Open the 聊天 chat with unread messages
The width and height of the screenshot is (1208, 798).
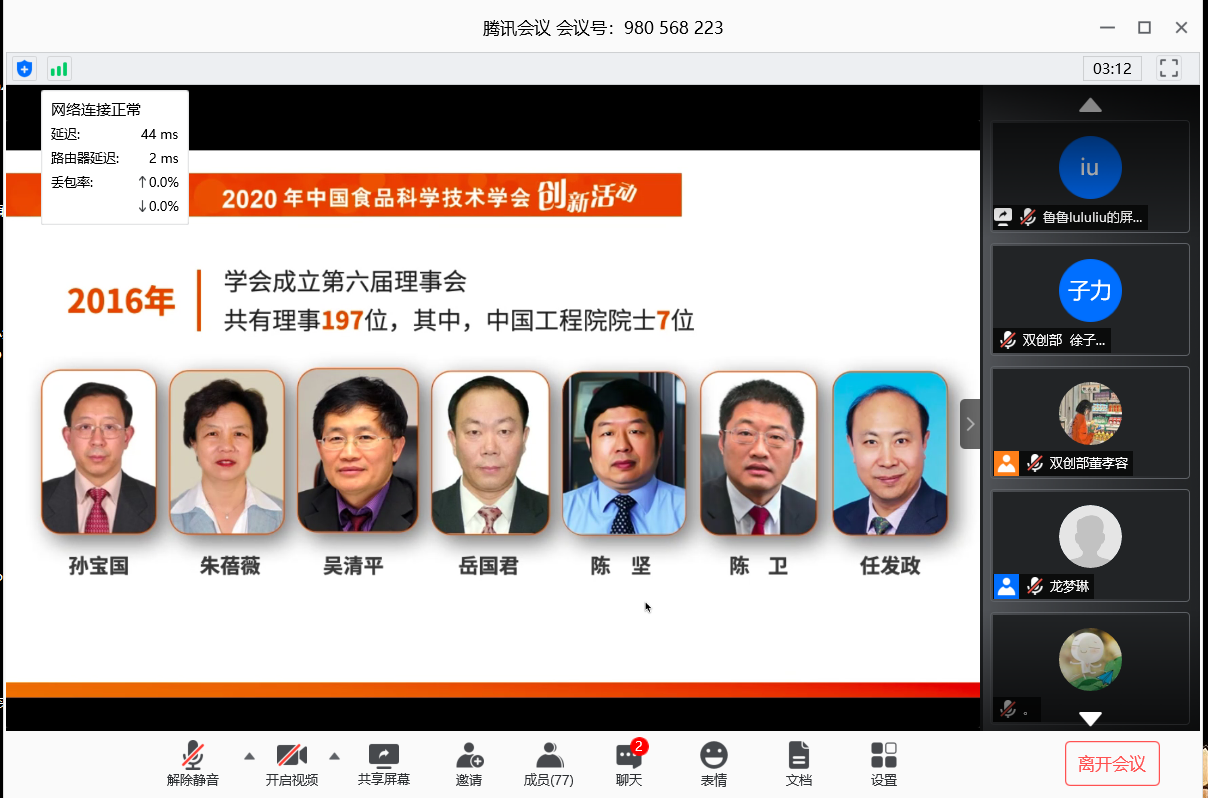tap(629, 764)
